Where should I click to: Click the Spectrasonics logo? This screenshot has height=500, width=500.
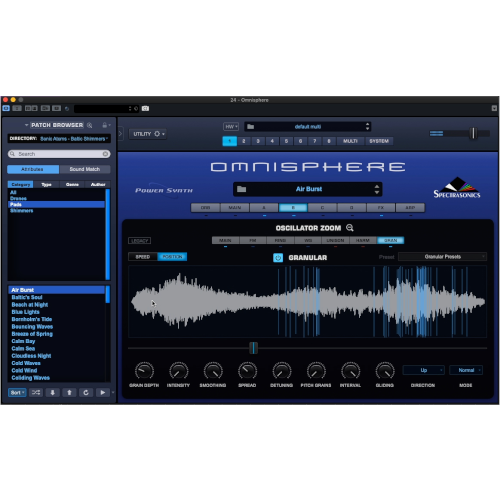coord(457,188)
